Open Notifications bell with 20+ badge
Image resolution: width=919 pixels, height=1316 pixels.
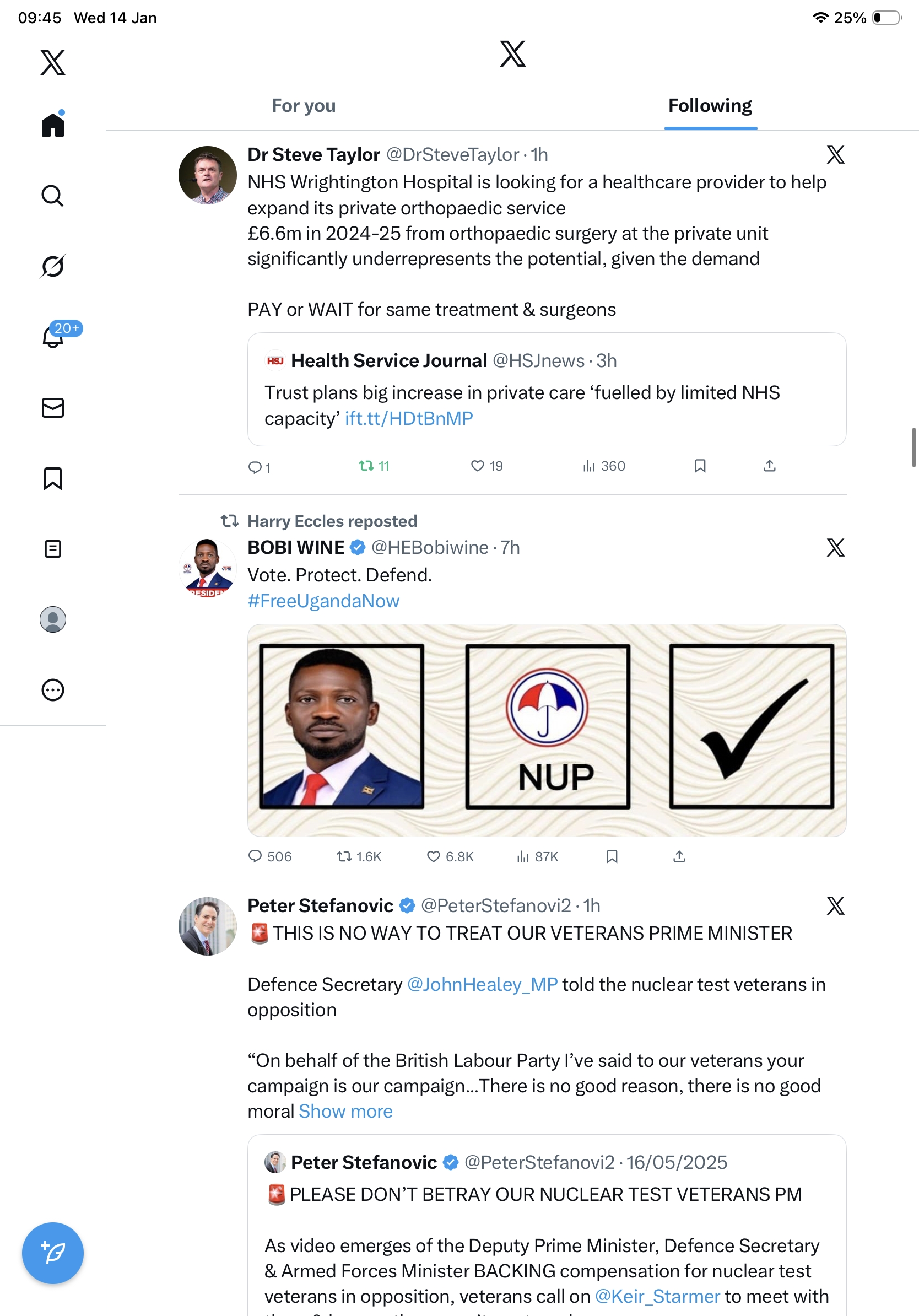(x=53, y=337)
